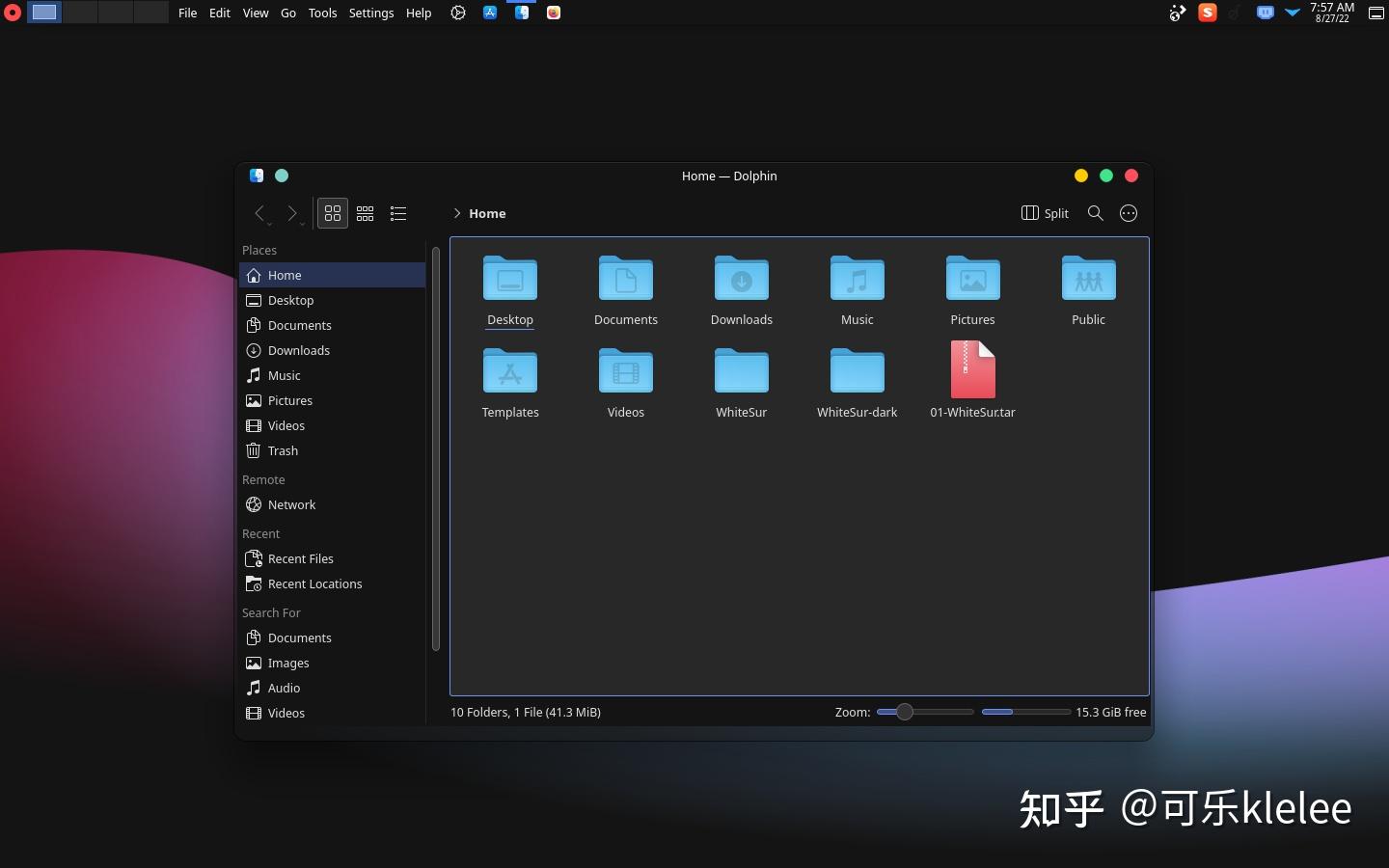This screenshot has height=868, width=1389.
Task: Navigate back using the back arrow
Action: click(259, 214)
